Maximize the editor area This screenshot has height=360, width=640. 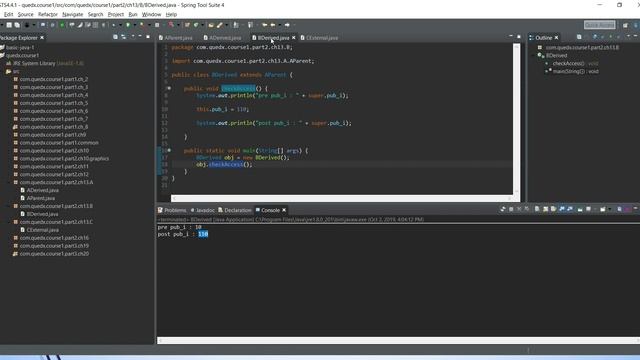point(519,37)
